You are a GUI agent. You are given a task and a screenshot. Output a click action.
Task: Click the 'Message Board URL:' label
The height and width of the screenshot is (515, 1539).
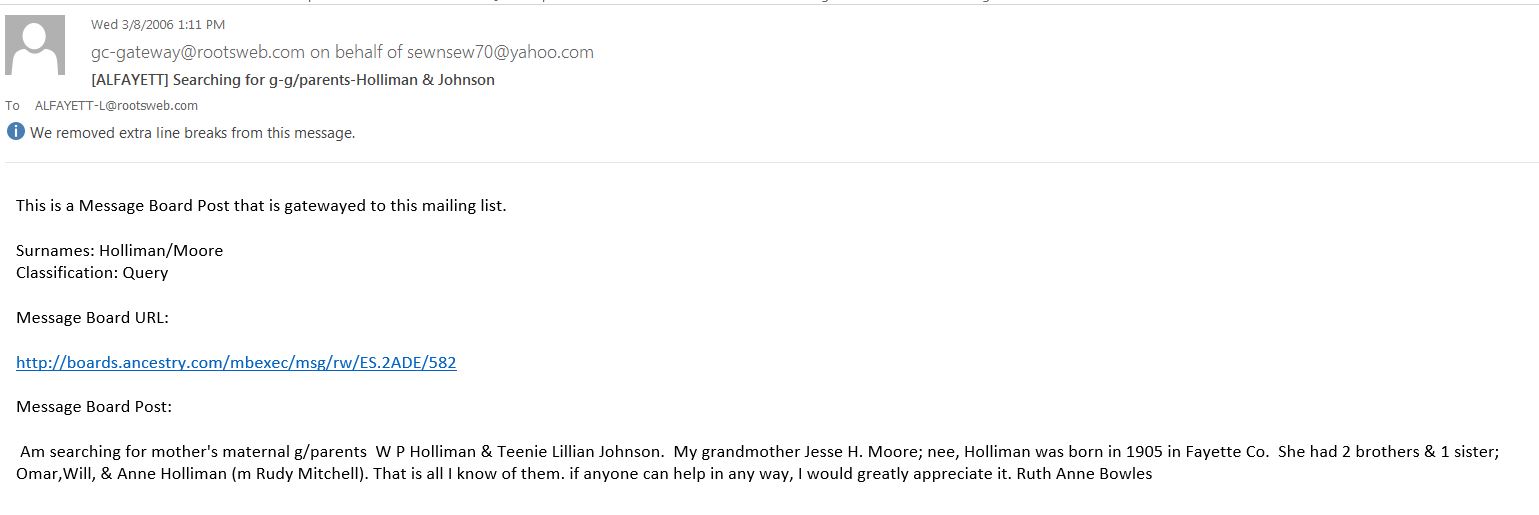tap(93, 318)
